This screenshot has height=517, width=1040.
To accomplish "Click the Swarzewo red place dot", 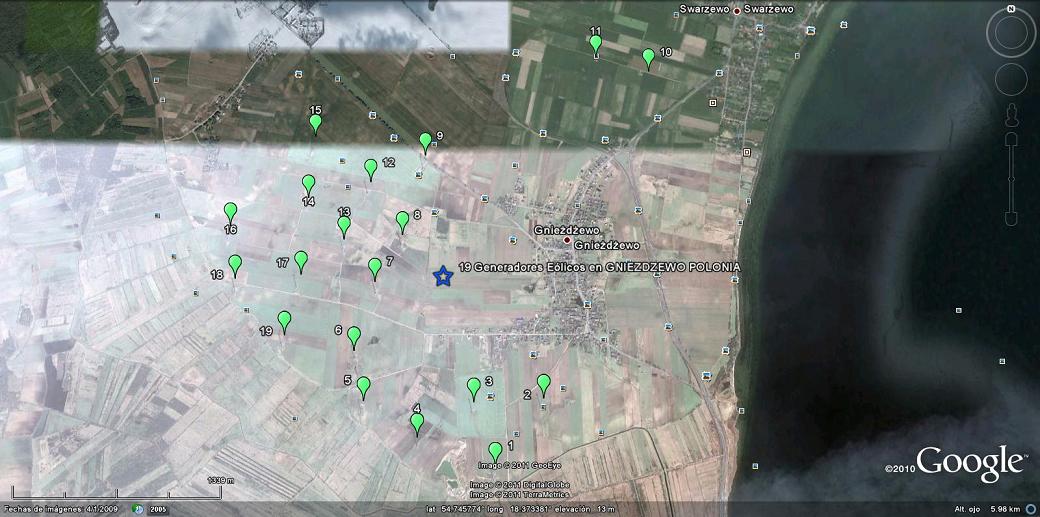I will (736, 11).
